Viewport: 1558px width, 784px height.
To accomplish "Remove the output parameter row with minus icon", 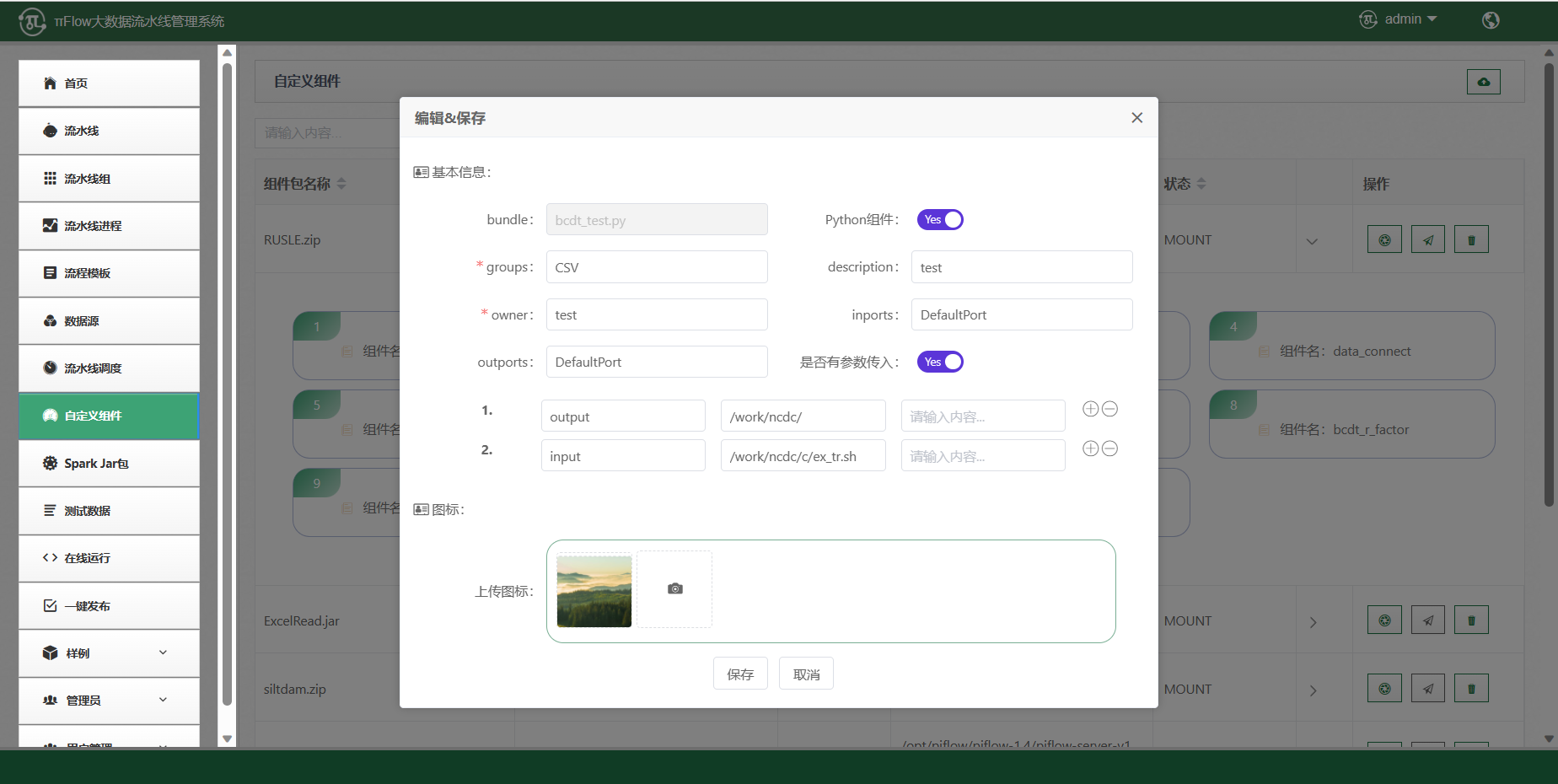I will [1110, 409].
